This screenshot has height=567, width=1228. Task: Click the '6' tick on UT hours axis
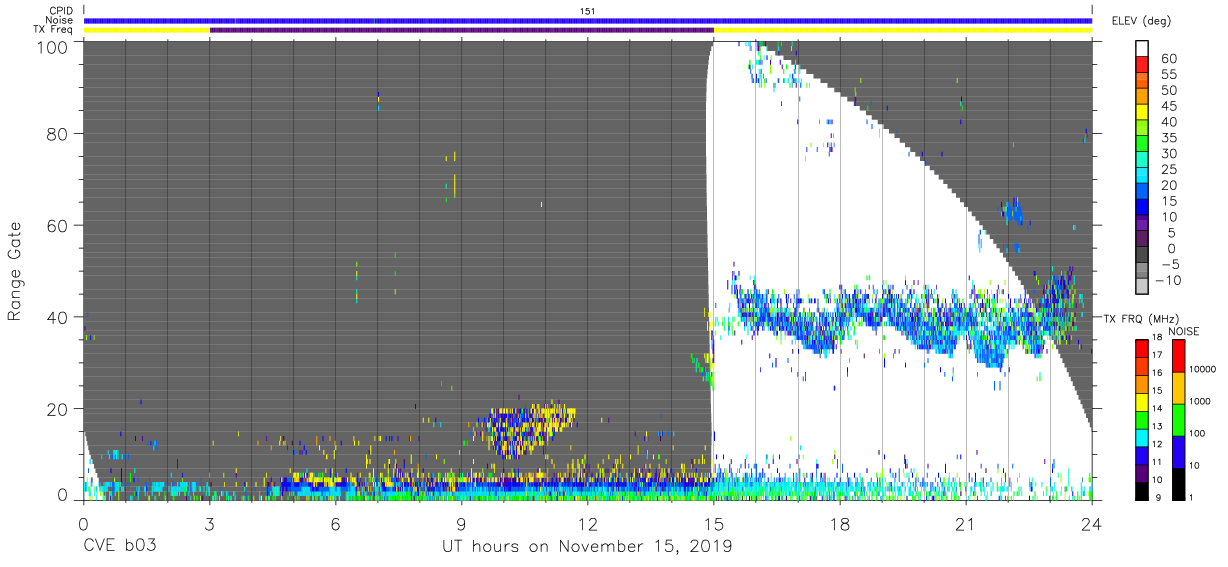click(x=335, y=522)
